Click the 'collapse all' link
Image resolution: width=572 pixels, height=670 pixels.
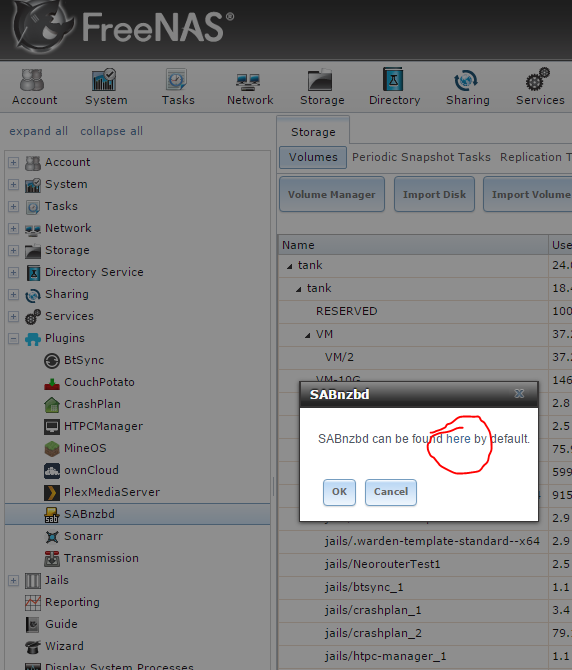tap(111, 131)
